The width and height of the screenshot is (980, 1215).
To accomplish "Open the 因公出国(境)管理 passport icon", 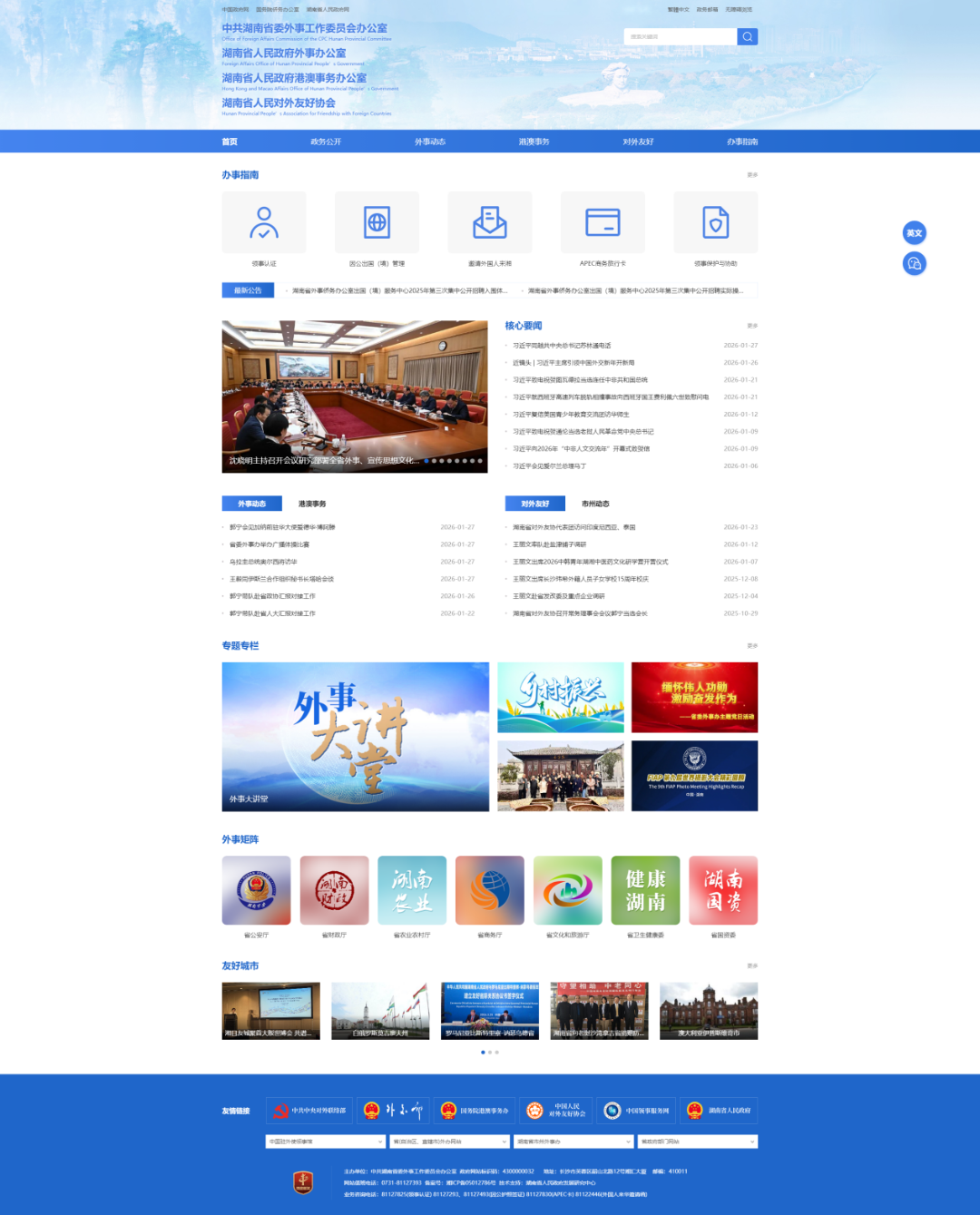I will (x=377, y=222).
